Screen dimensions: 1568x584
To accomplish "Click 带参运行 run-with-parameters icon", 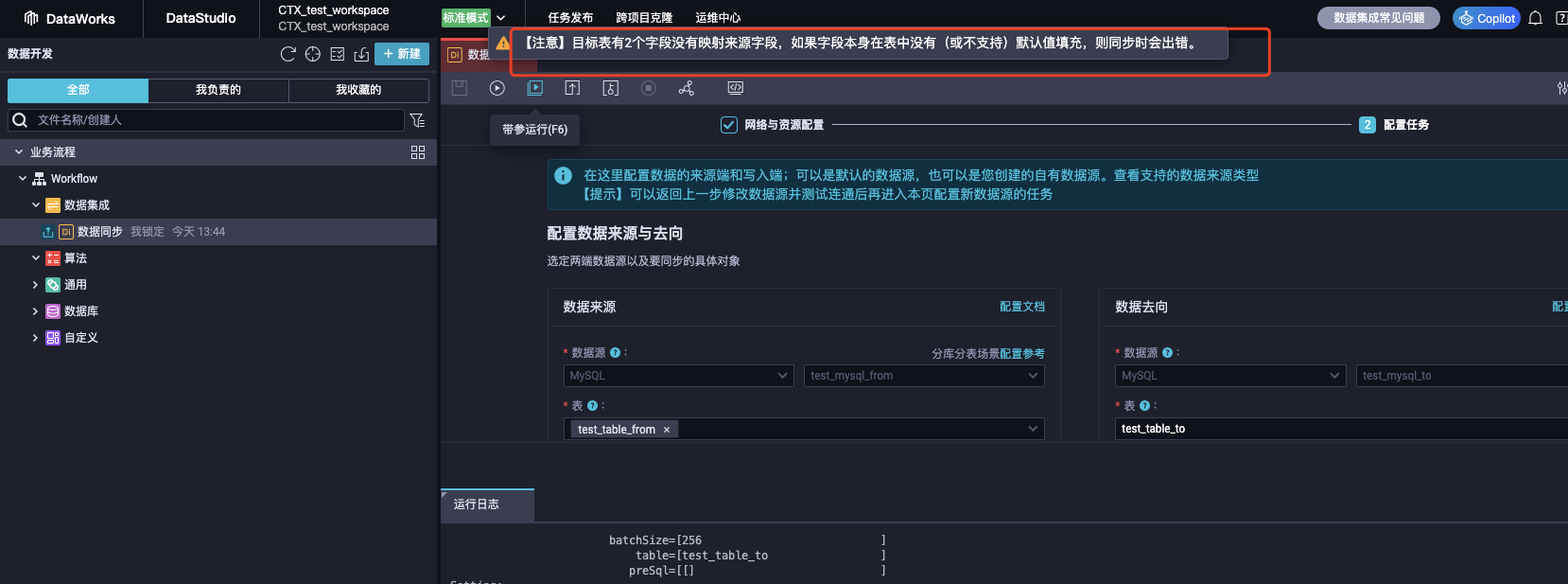I will [x=535, y=88].
